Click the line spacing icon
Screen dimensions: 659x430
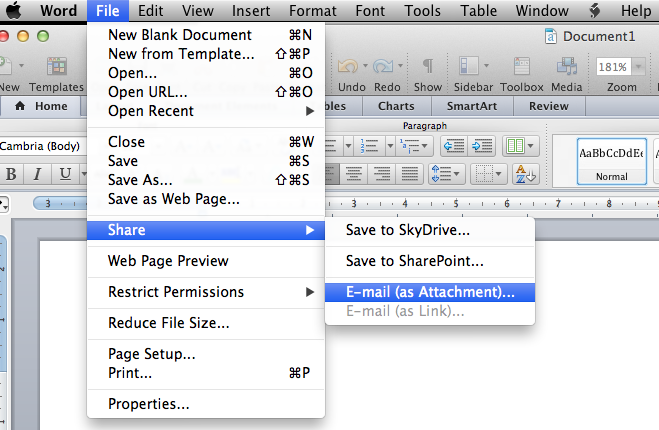[441, 174]
